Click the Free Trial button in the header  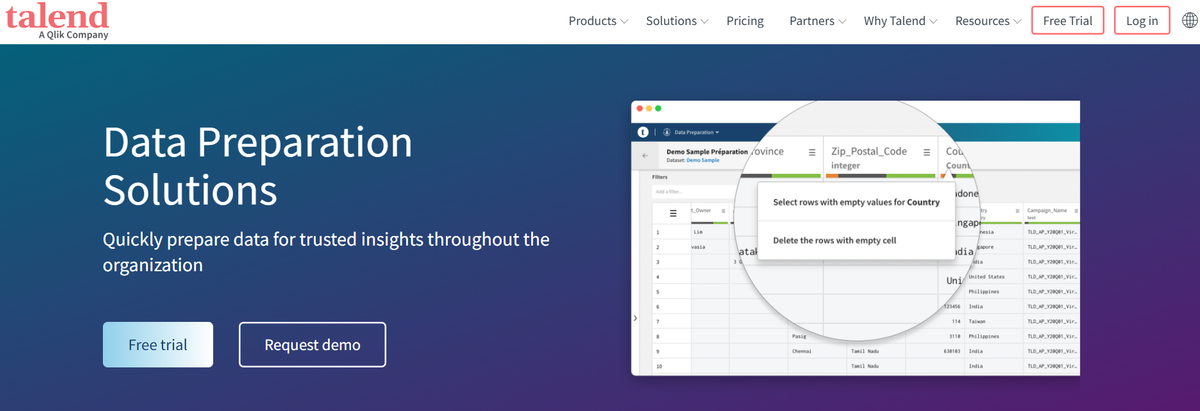(1068, 21)
